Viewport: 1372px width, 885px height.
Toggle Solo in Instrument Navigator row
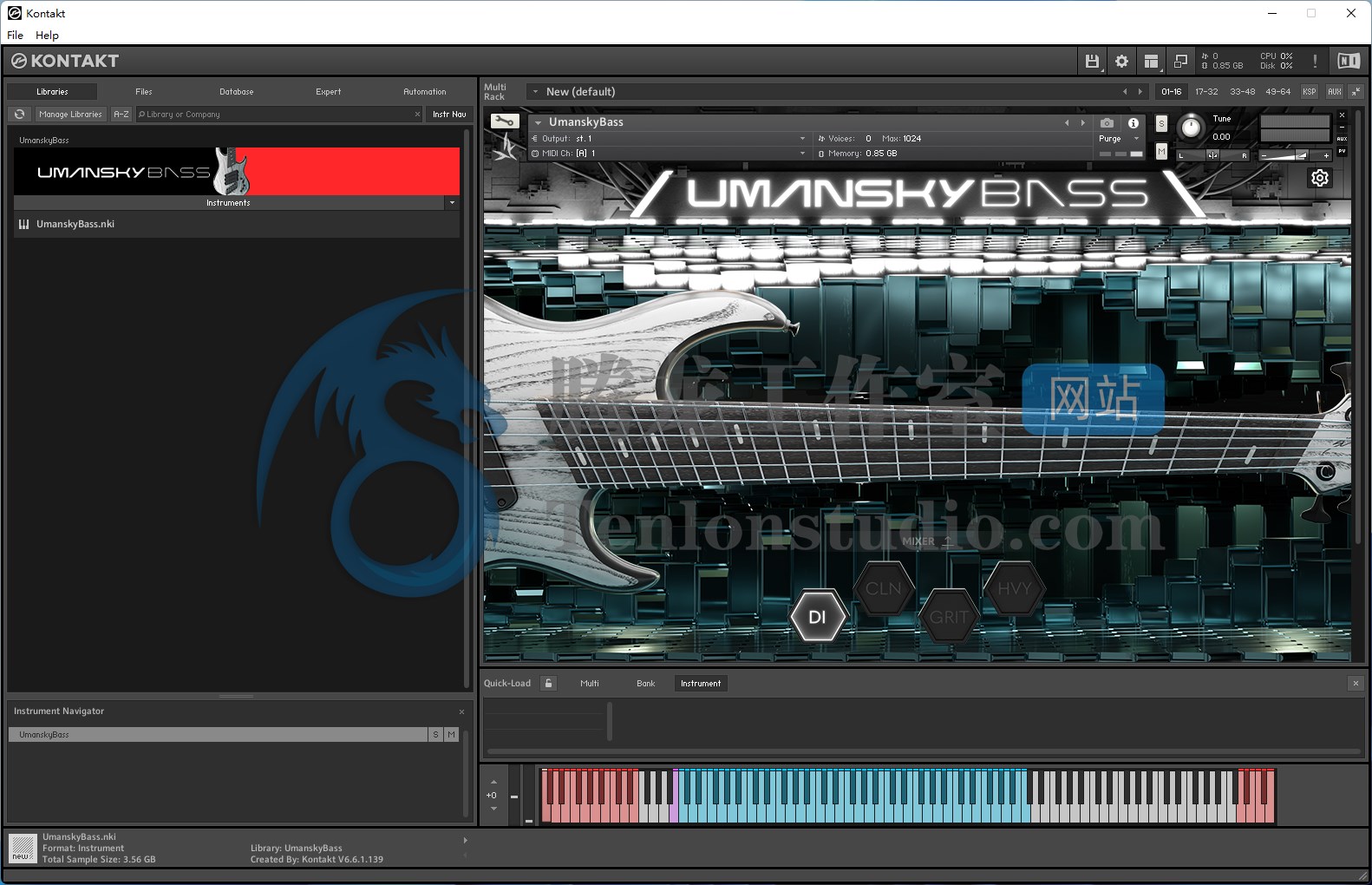435,735
